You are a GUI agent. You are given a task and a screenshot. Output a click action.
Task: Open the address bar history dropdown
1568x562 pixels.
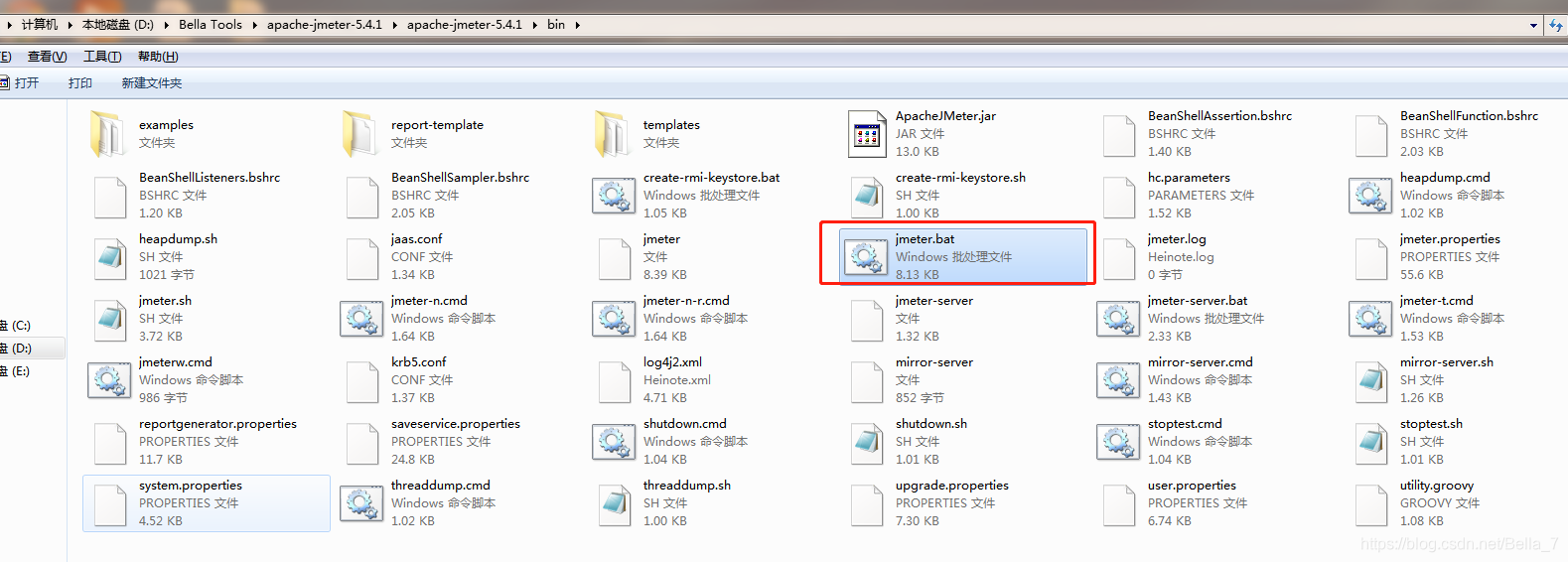(x=1533, y=25)
